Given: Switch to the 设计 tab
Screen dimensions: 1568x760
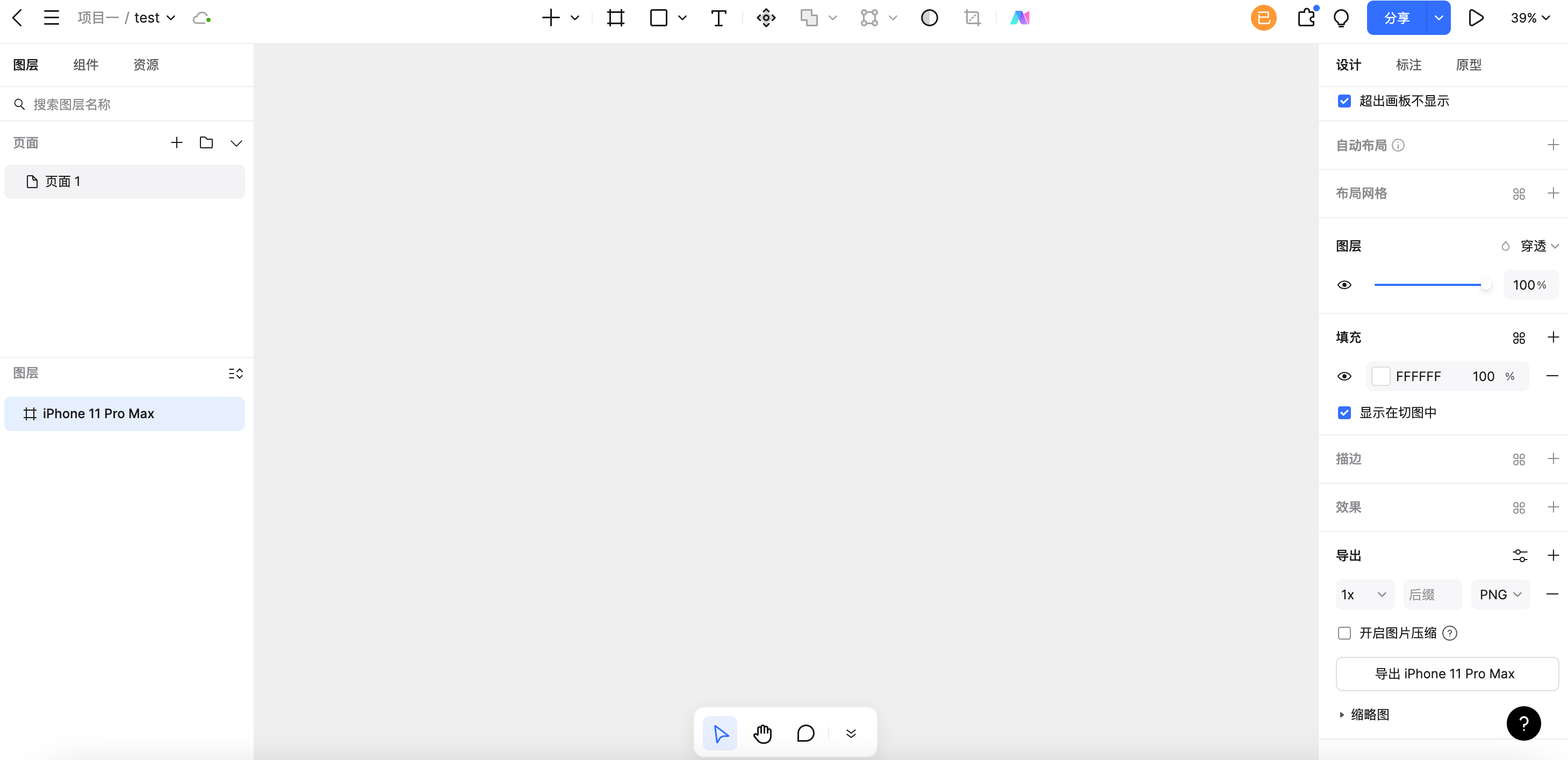Looking at the screenshot, I should tap(1348, 64).
